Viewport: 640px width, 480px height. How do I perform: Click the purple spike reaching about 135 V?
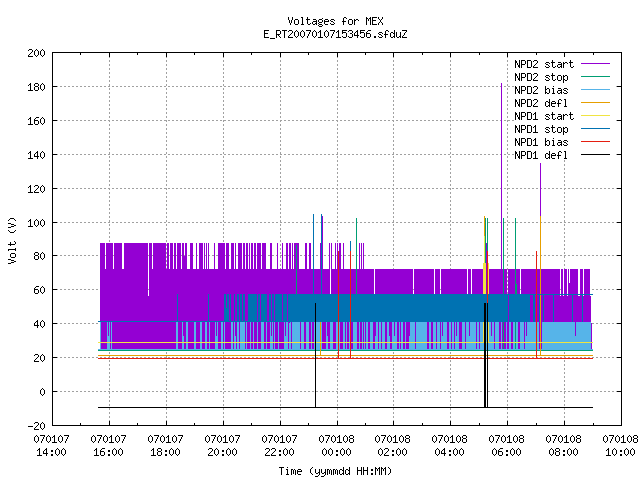coord(540,190)
